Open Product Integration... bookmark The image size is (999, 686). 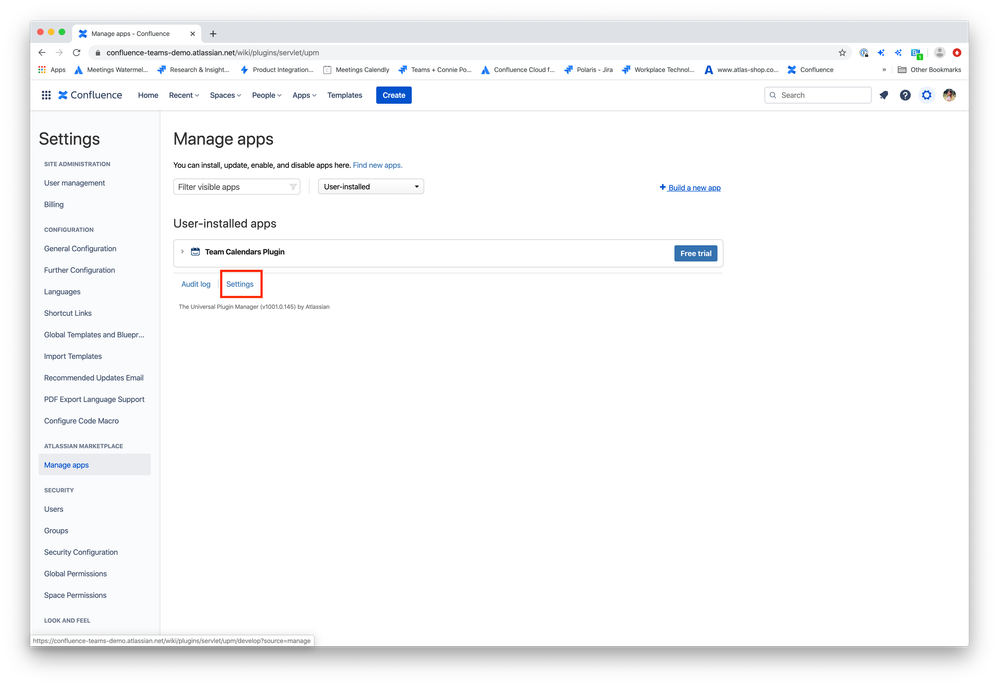tap(277, 70)
